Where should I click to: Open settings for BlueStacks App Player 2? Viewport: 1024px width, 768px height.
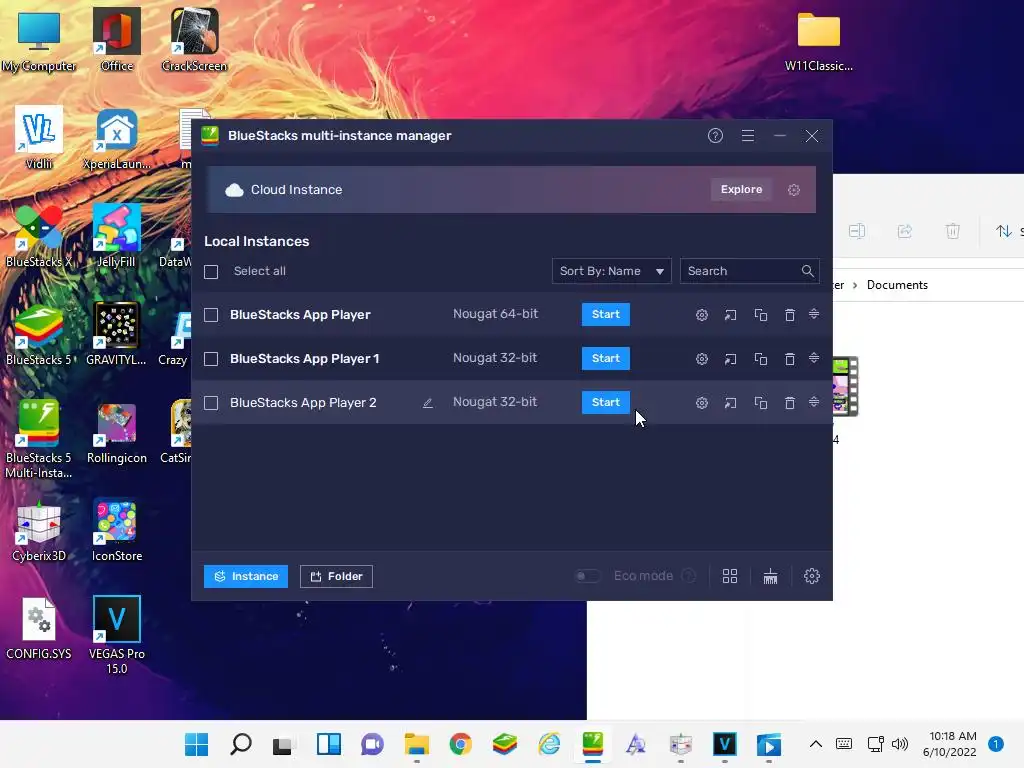[701, 403]
